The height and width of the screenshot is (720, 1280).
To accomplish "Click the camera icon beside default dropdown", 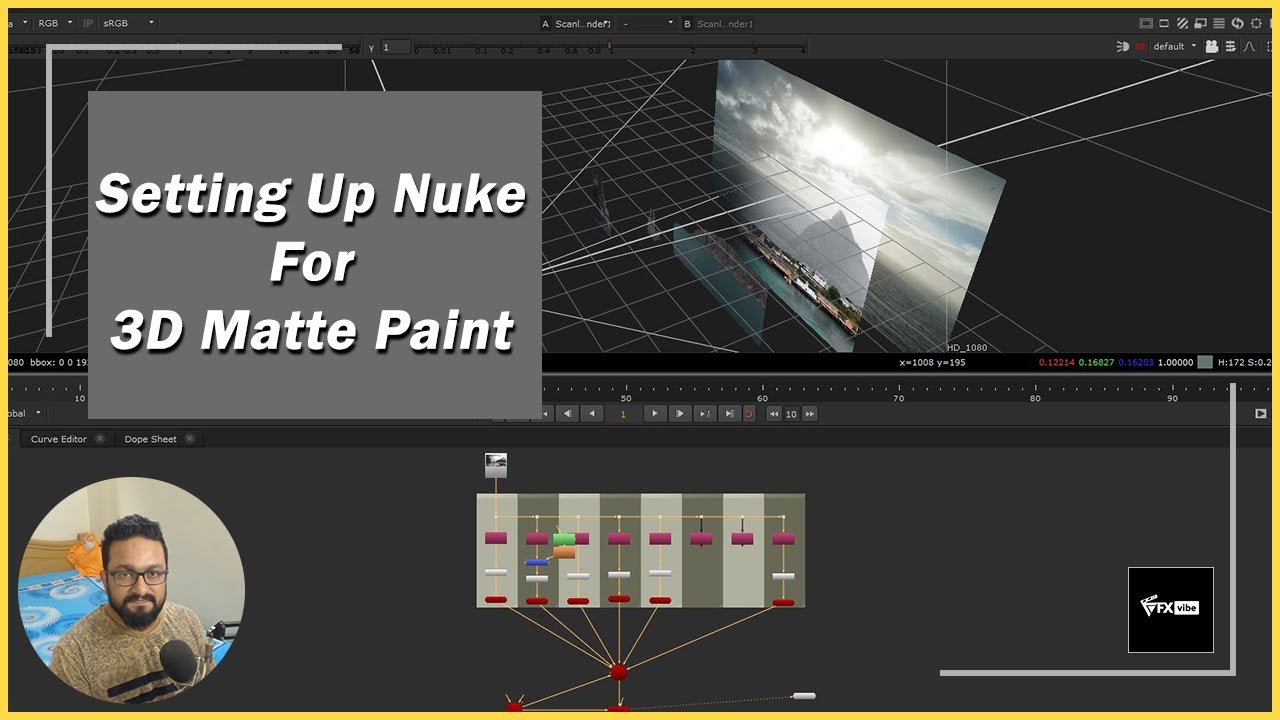I will [x=1212, y=46].
